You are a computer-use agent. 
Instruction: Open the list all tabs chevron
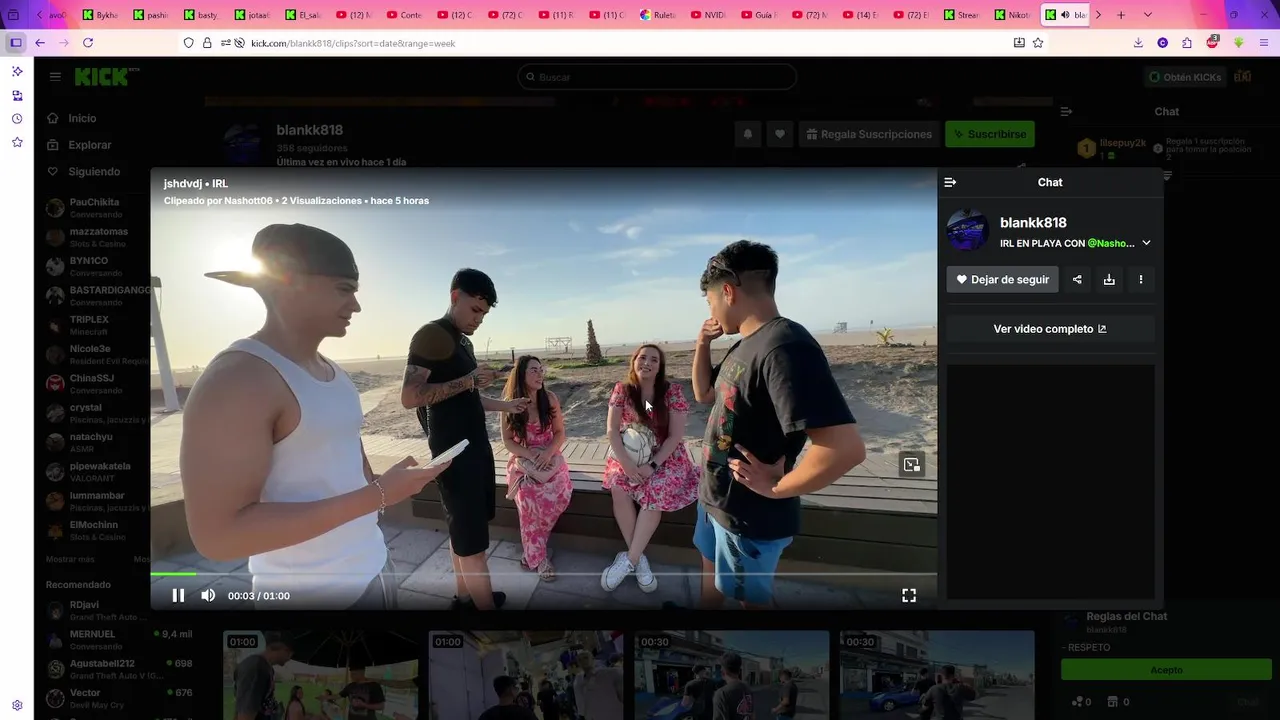pos(1147,15)
